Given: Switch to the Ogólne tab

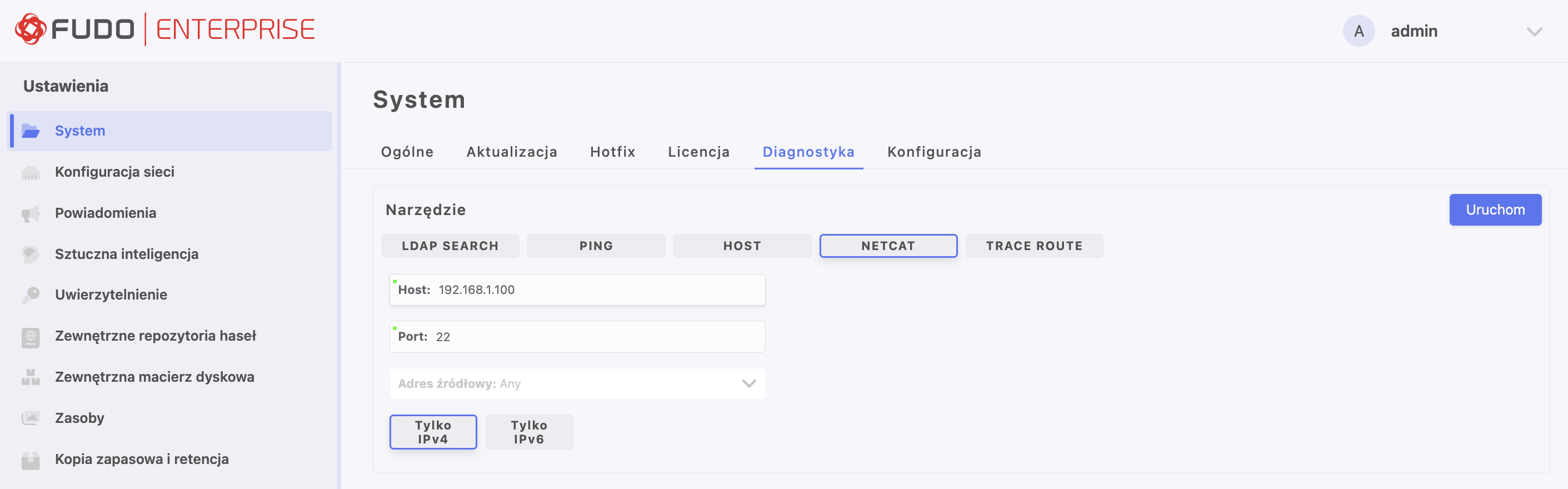Looking at the screenshot, I should [407, 152].
